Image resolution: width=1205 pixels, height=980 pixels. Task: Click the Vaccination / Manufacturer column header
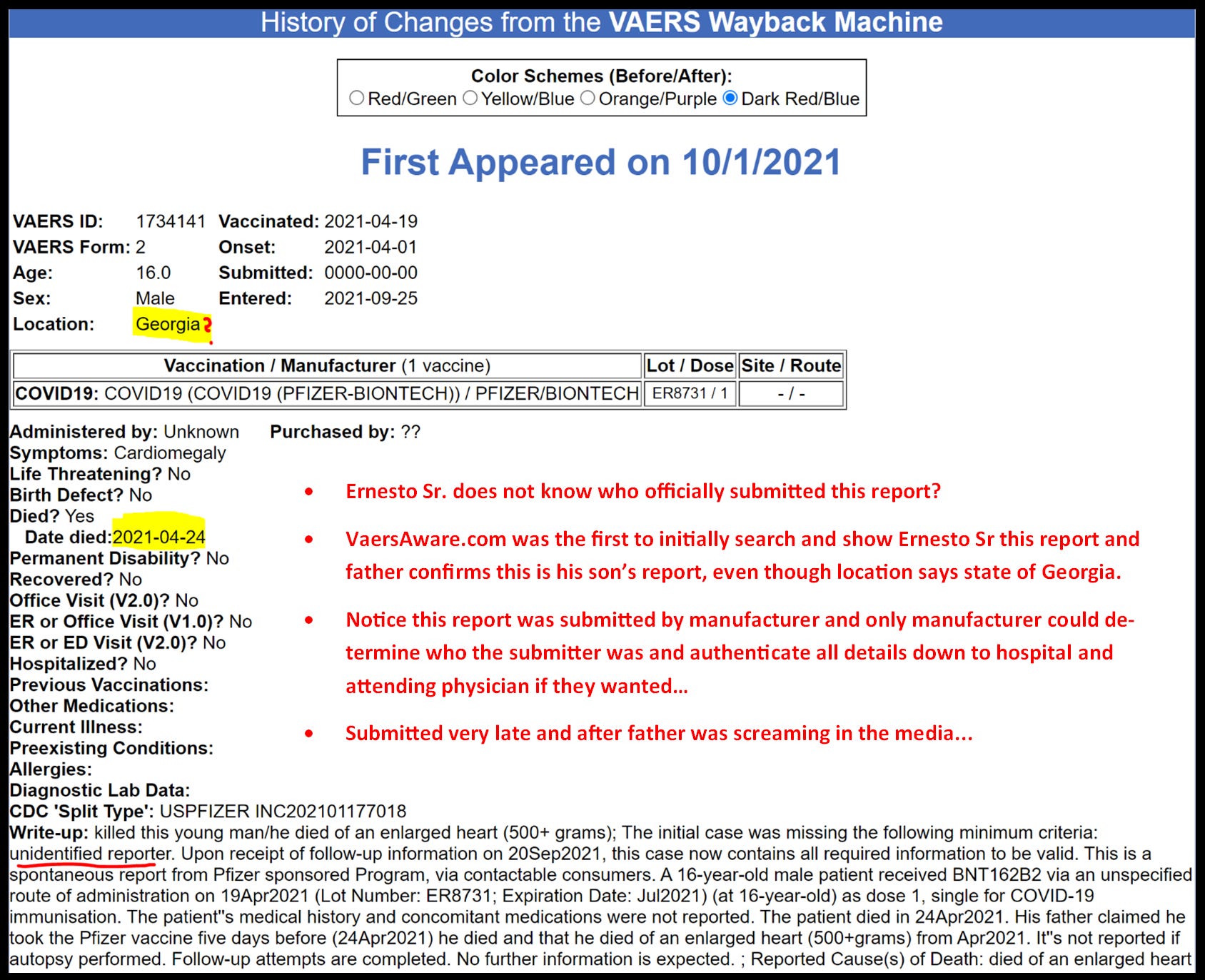point(327,365)
